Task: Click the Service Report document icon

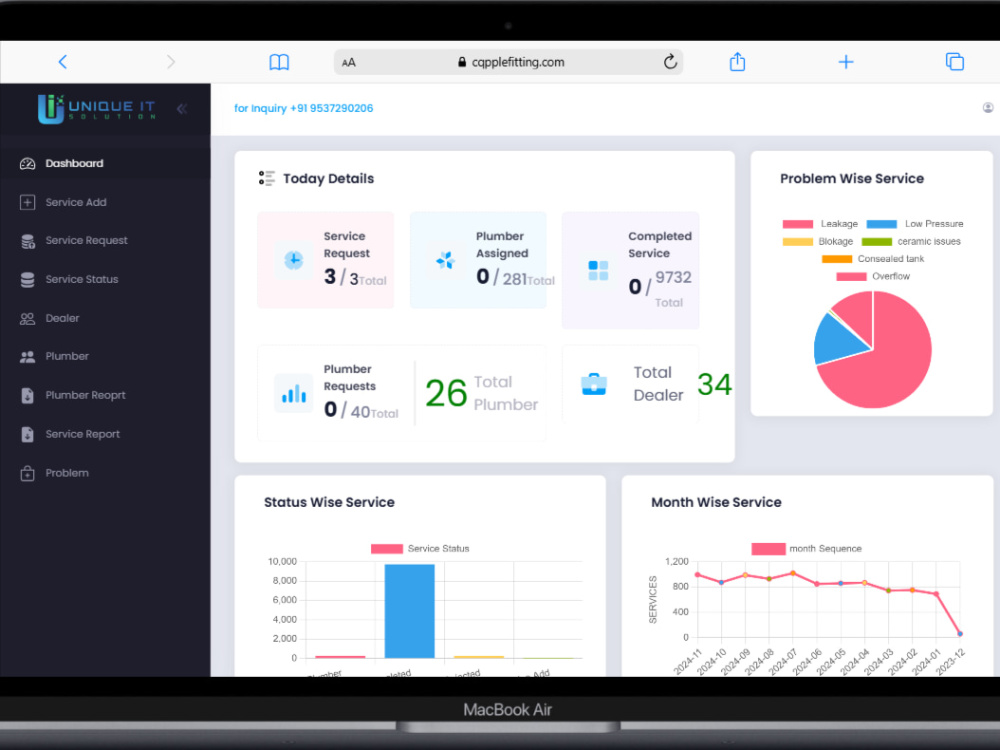Action: point(27,434)
